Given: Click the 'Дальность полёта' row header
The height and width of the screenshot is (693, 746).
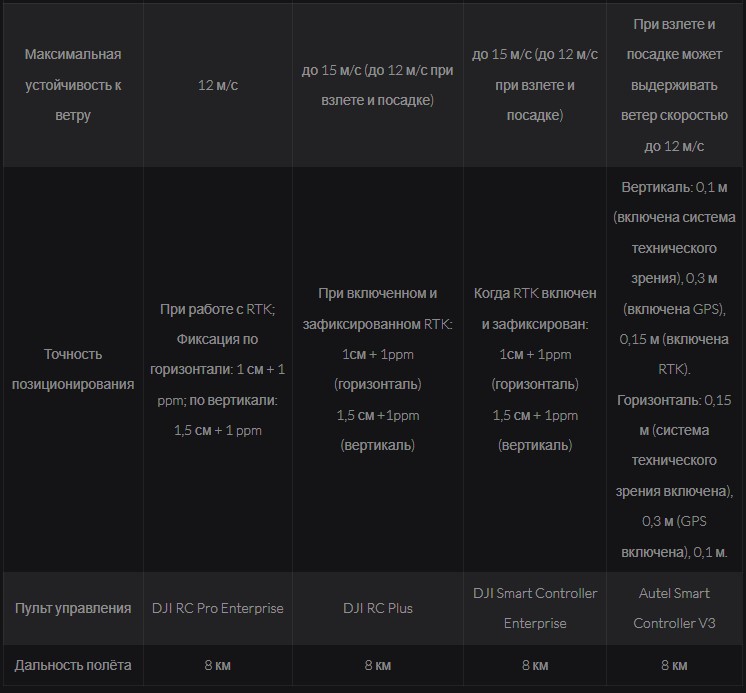Looking at the screenshot, I should [x=73, y=665].
